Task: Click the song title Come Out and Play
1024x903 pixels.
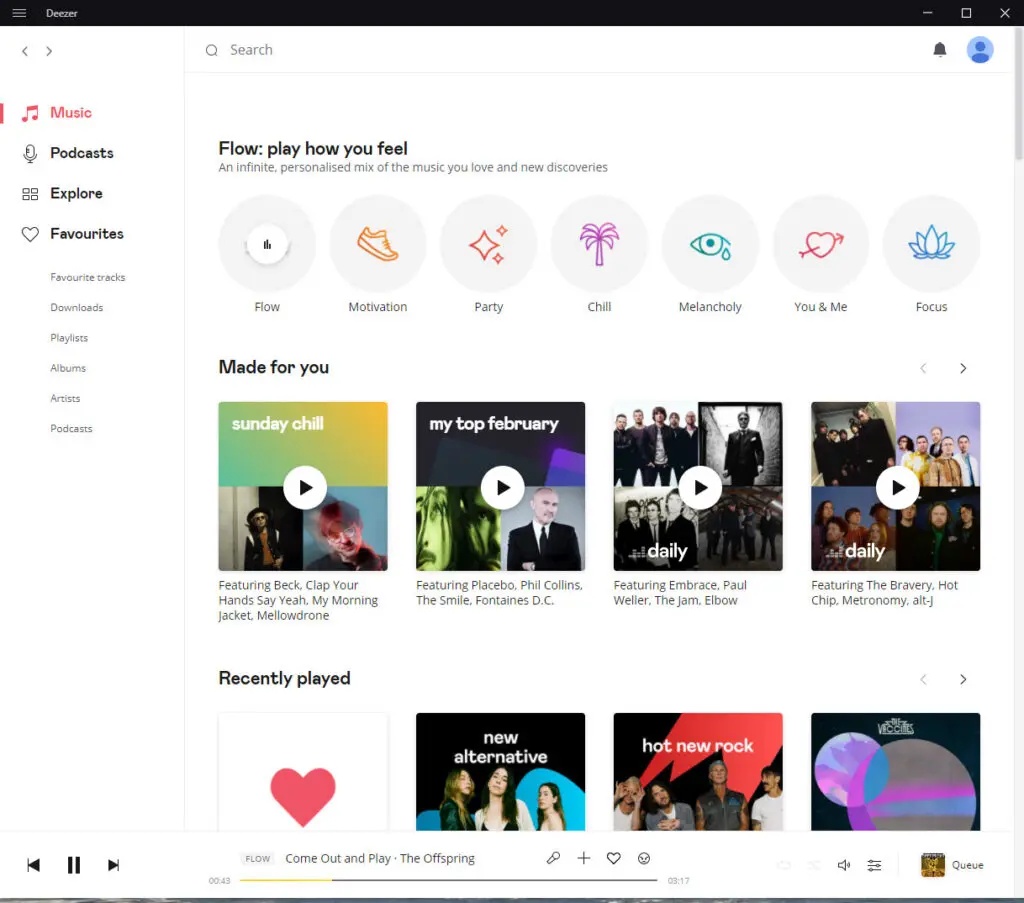Action: (x=338, y=858)
